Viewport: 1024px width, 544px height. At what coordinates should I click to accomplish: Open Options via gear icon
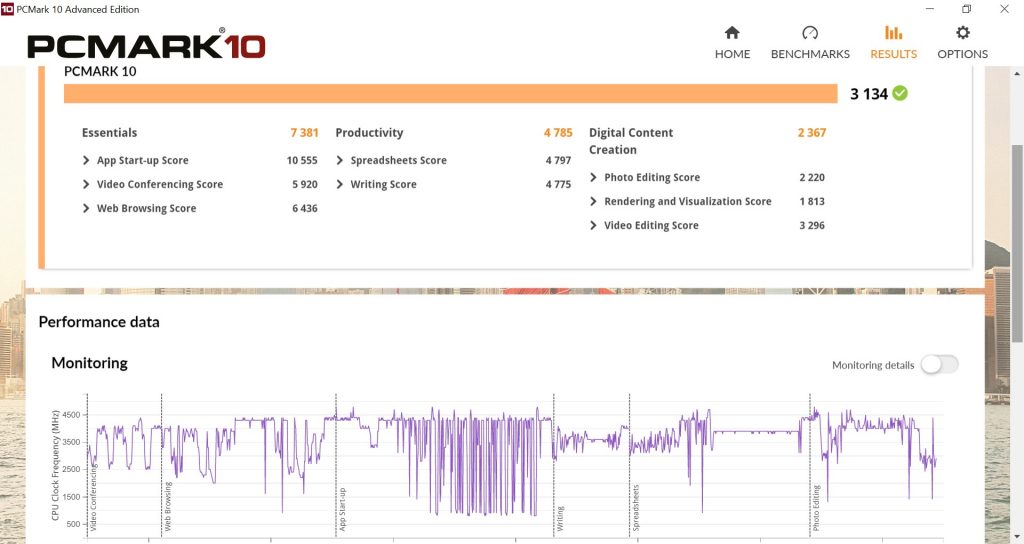[962, 34]
